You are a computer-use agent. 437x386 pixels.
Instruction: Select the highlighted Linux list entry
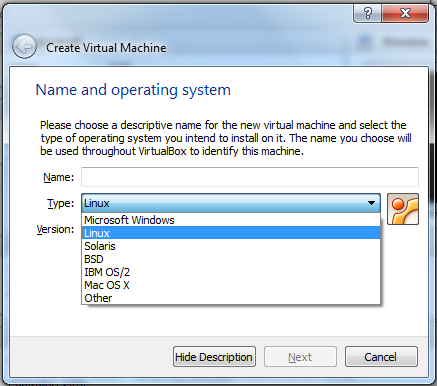pyautogui.click(x=231, y=233)
